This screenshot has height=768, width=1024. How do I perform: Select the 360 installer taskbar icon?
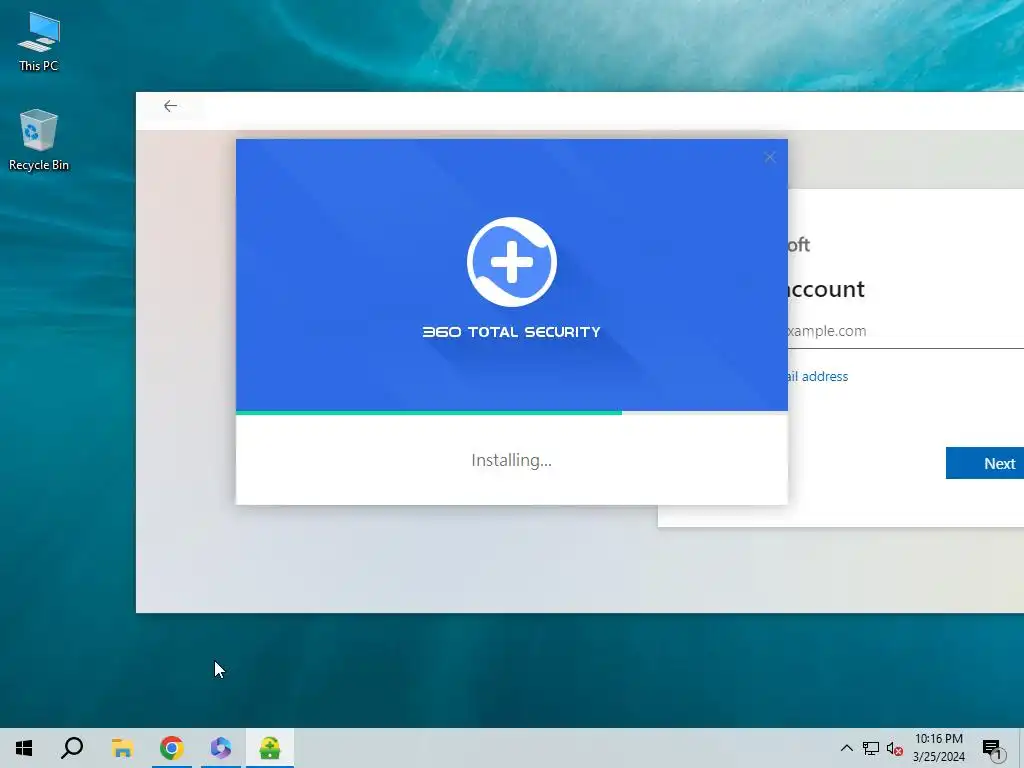click(x=270, y=748)
